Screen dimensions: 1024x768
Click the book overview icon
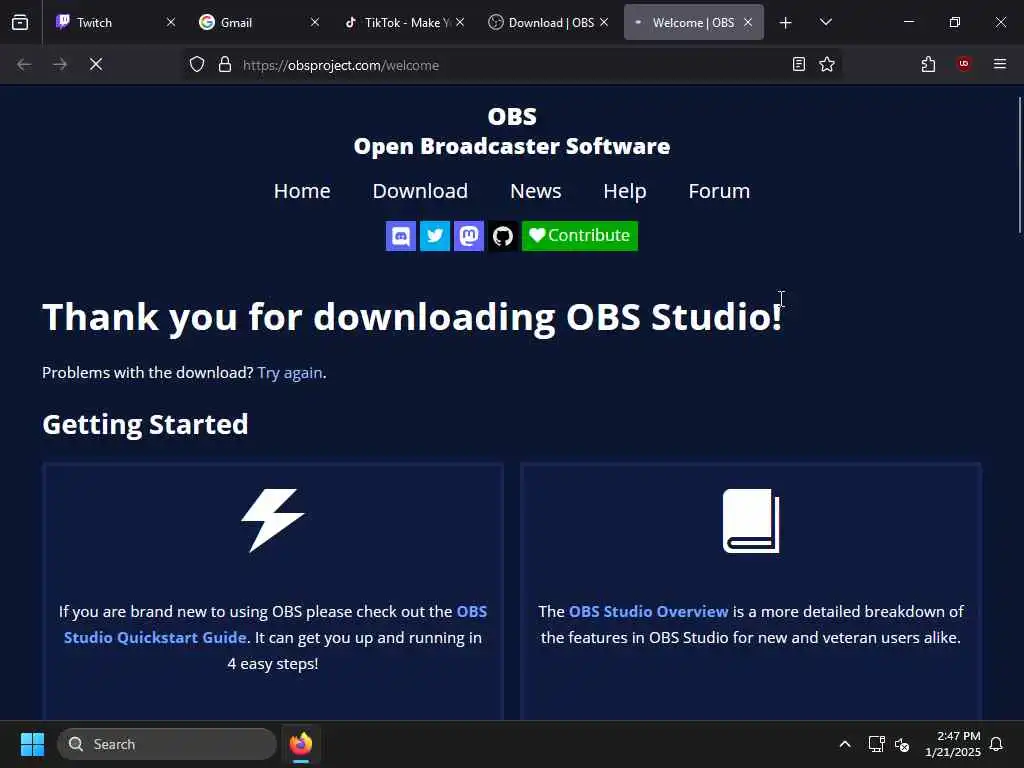(751, 520)
